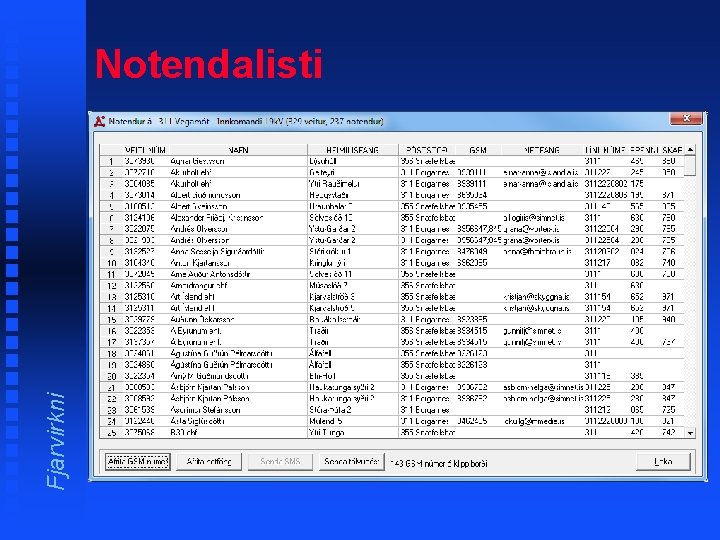
Task: Click the scroll-down arrow of the table
Action: coord(690,433)
